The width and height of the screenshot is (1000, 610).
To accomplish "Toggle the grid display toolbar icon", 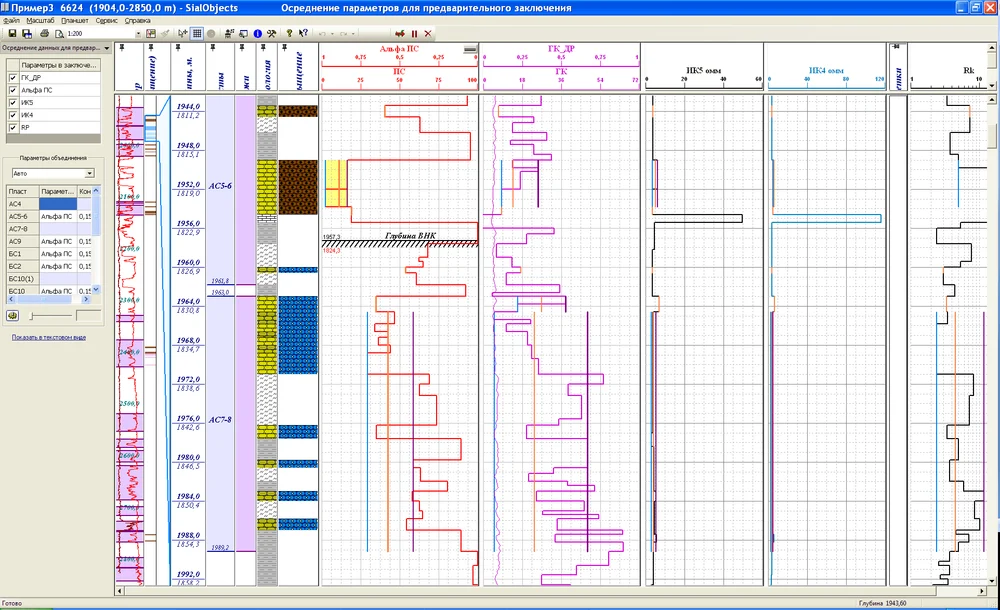I will (x=198, y=33).
